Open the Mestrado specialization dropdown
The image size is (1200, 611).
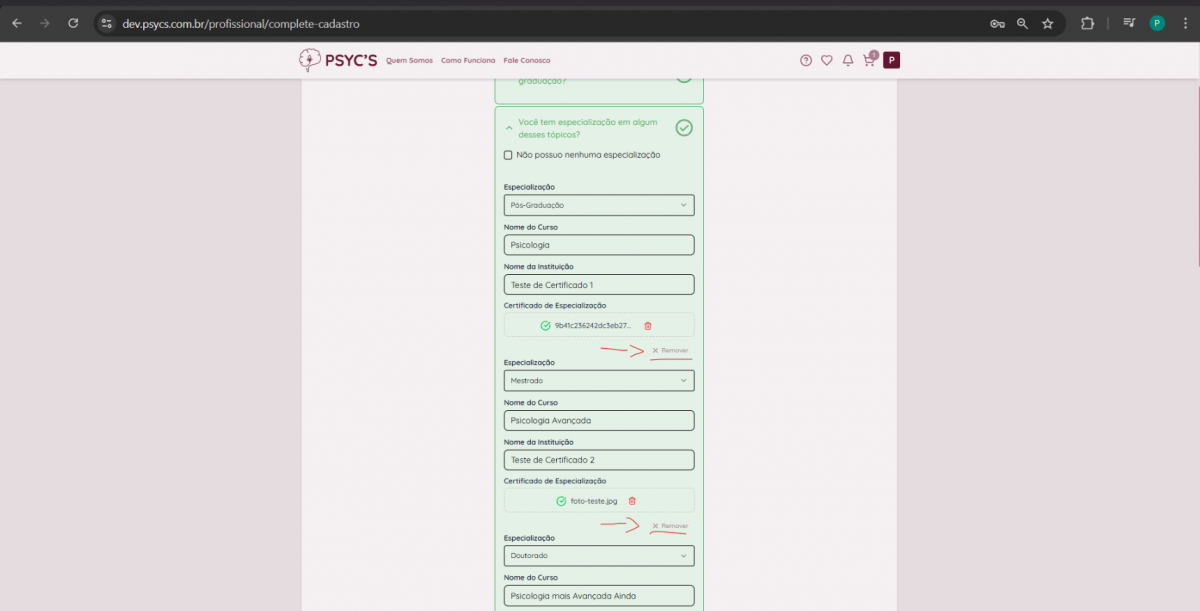(599, 381)
